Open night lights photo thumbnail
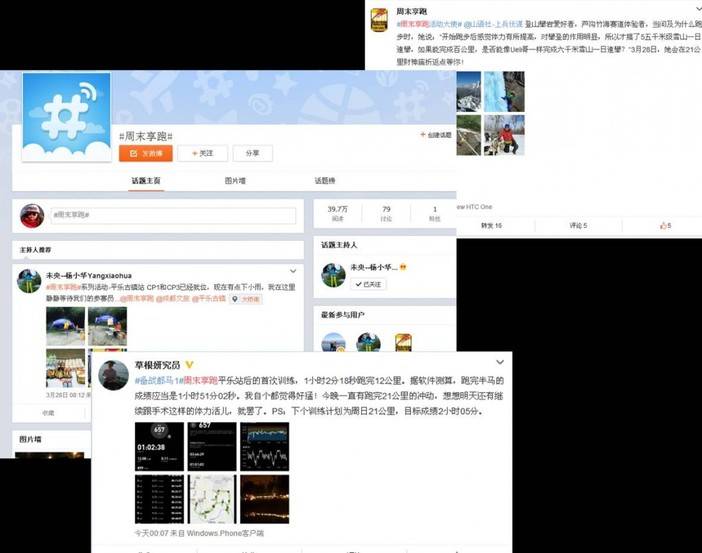Screen dimensions: 702x553 click(x=265, y=499)
